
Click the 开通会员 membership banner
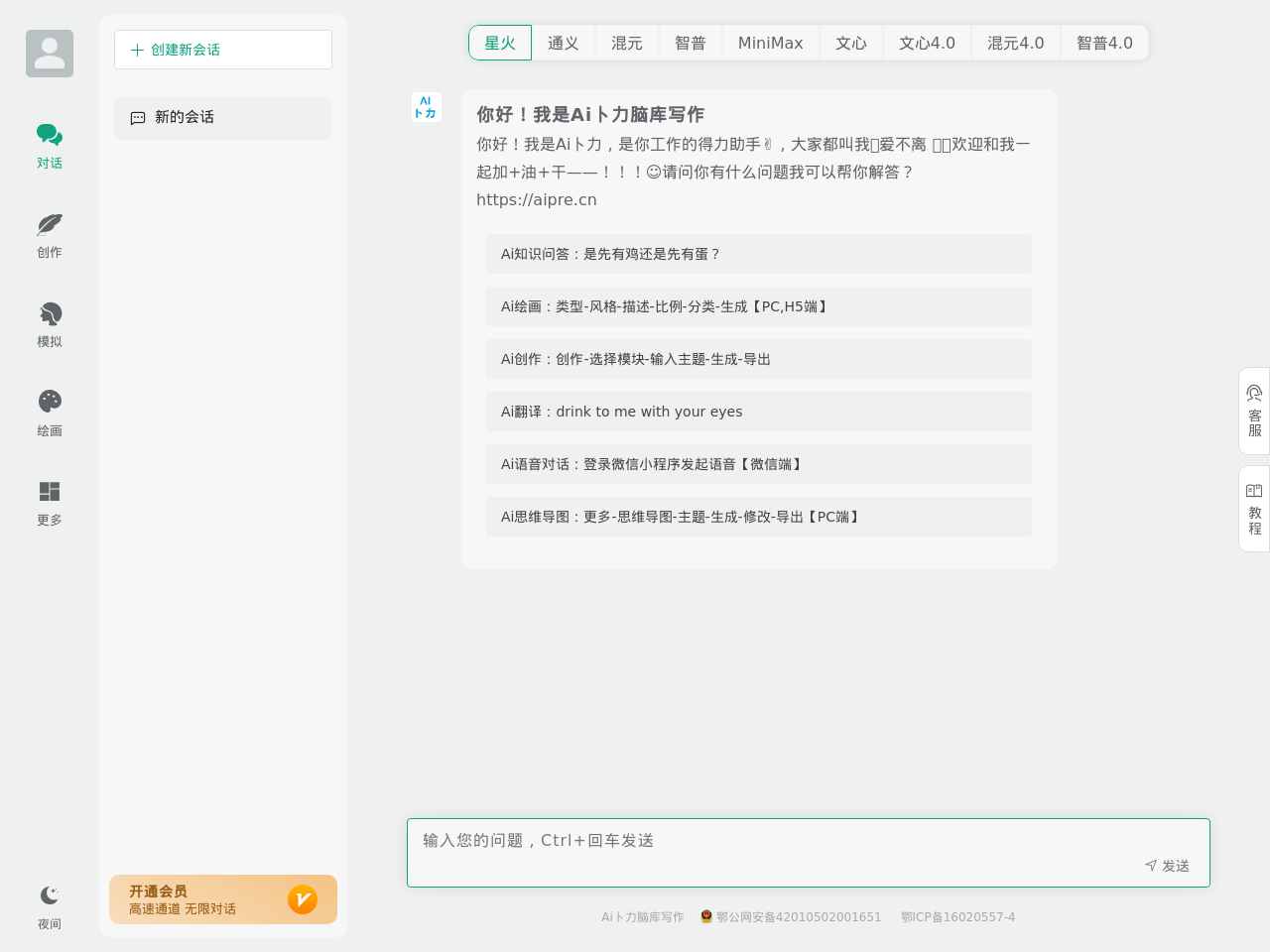coord(222,898)
